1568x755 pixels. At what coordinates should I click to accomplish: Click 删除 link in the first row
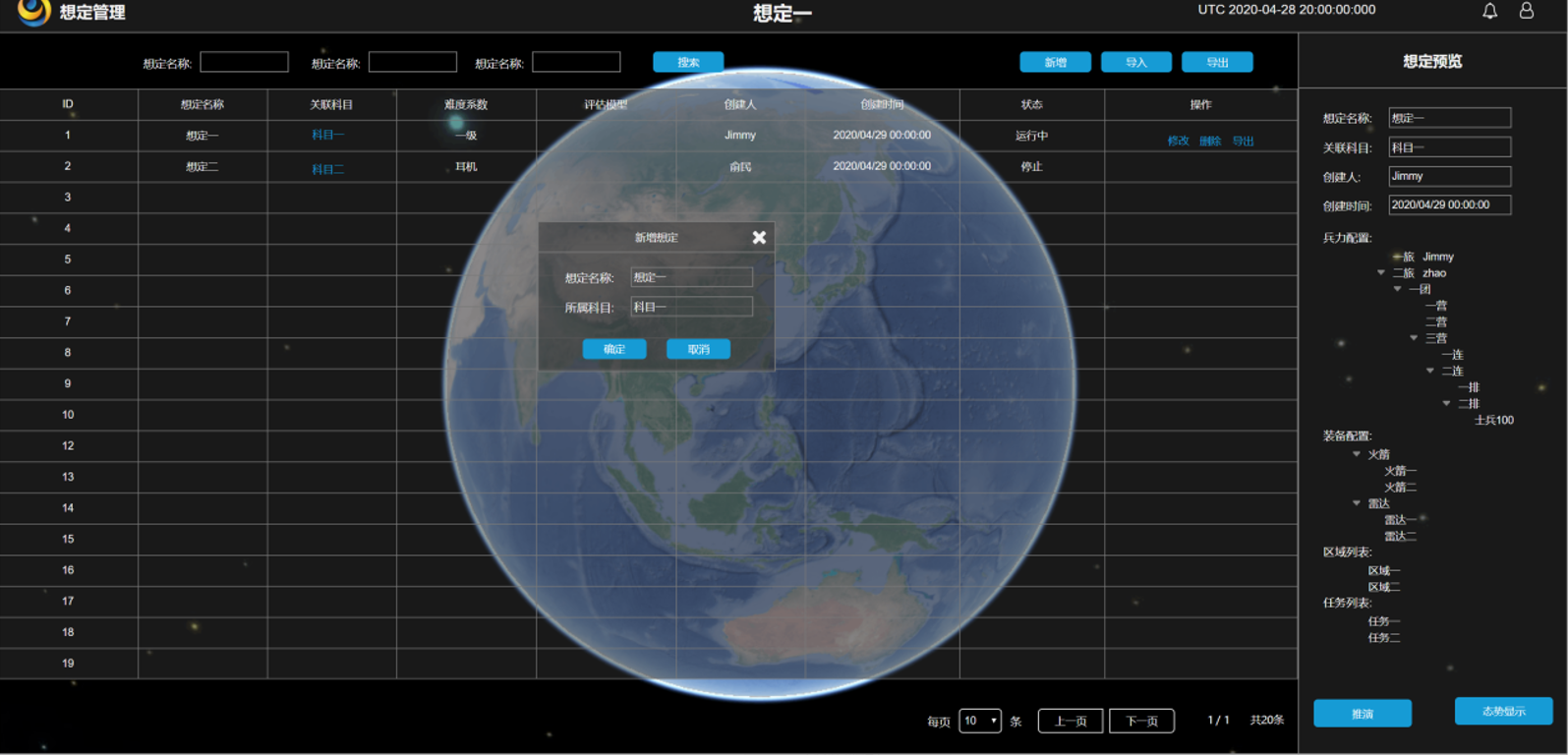(1210, 141)
